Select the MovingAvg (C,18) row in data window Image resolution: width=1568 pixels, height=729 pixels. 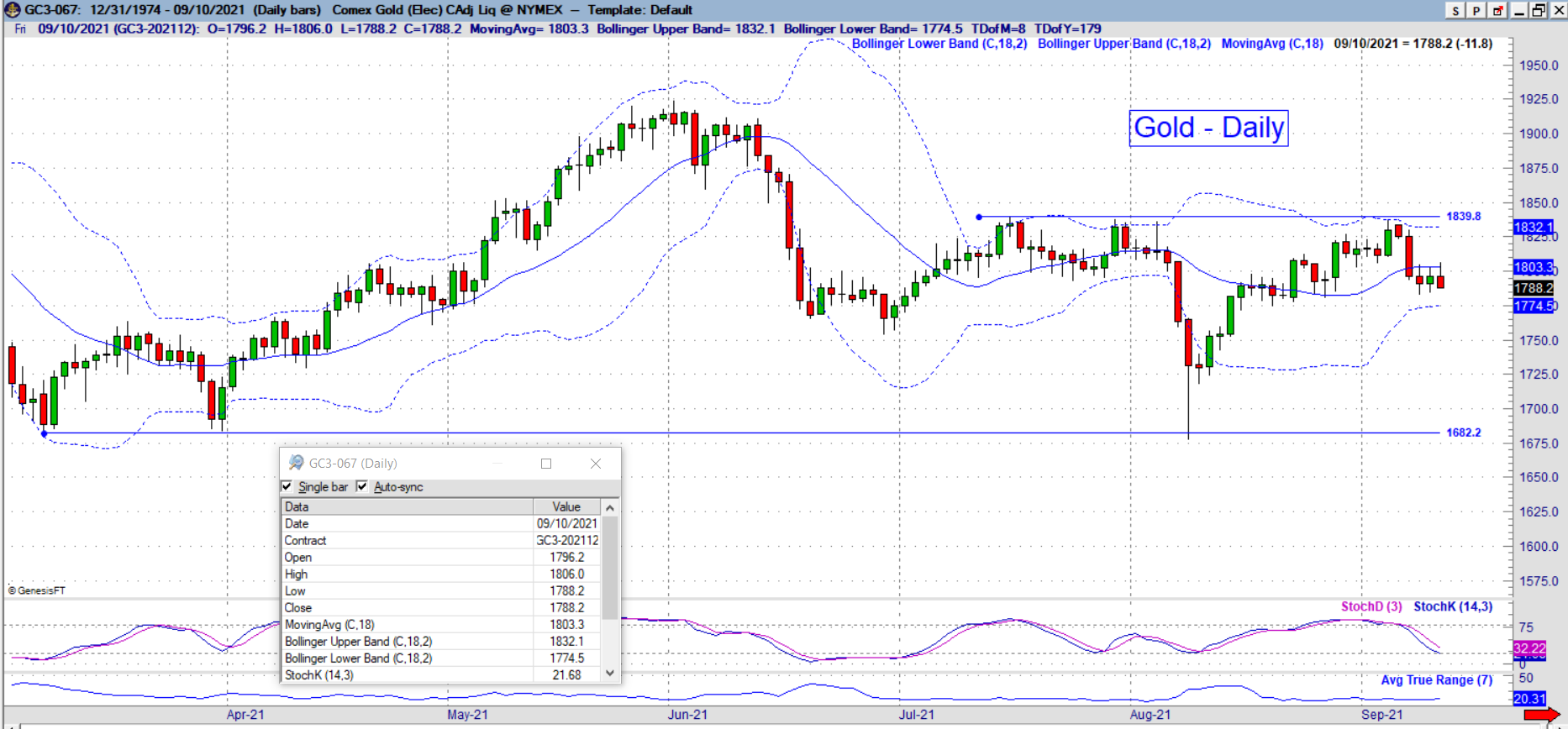pos(442,624)
